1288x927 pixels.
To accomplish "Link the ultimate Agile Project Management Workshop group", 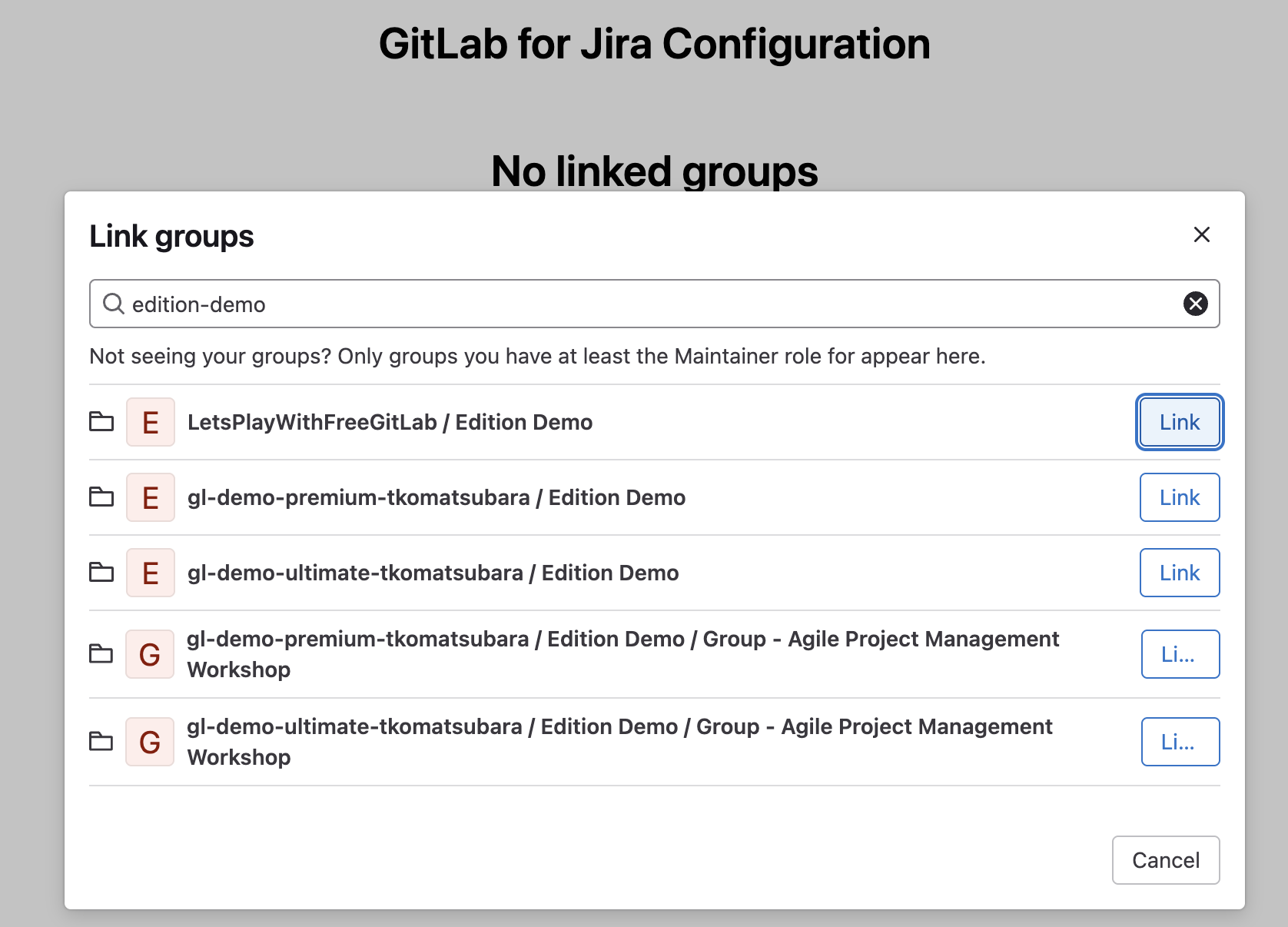I will point(1180,742).
